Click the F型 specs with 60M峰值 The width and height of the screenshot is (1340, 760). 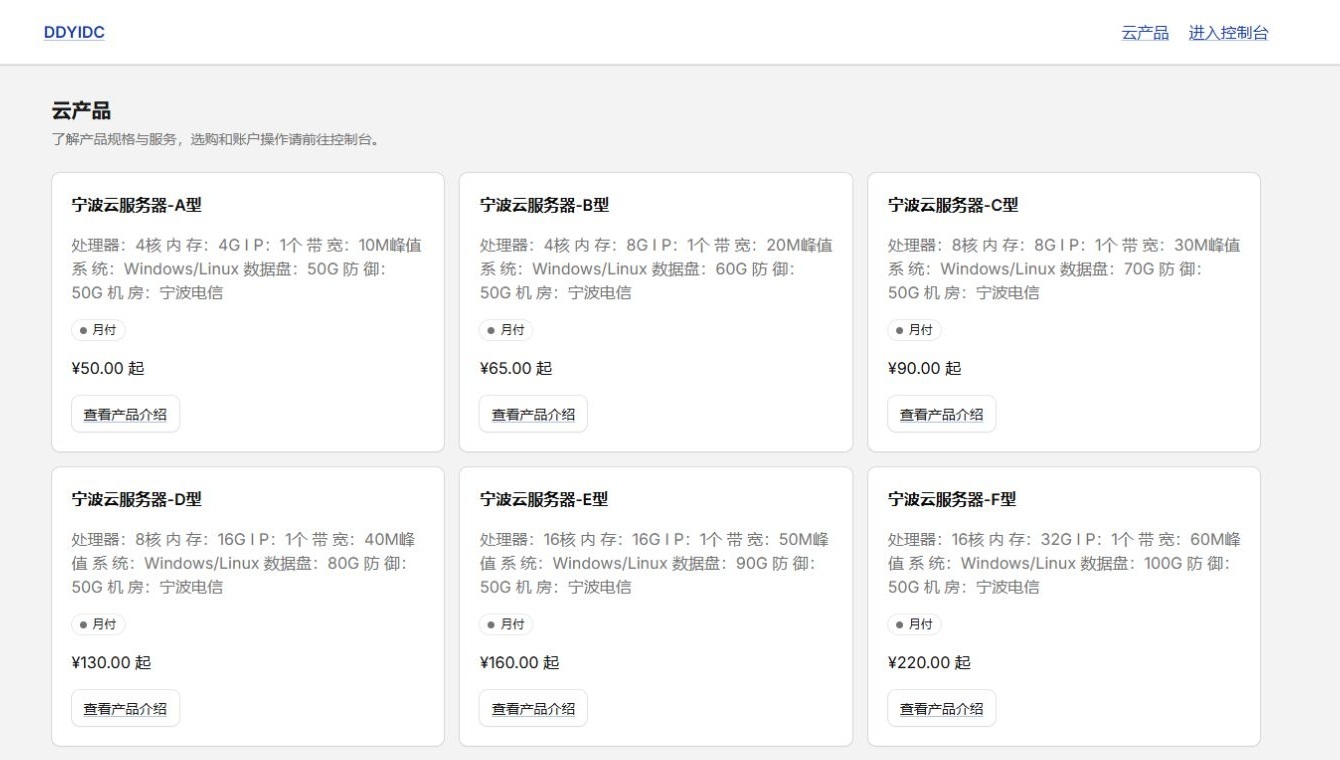(x=1064, y=563)
